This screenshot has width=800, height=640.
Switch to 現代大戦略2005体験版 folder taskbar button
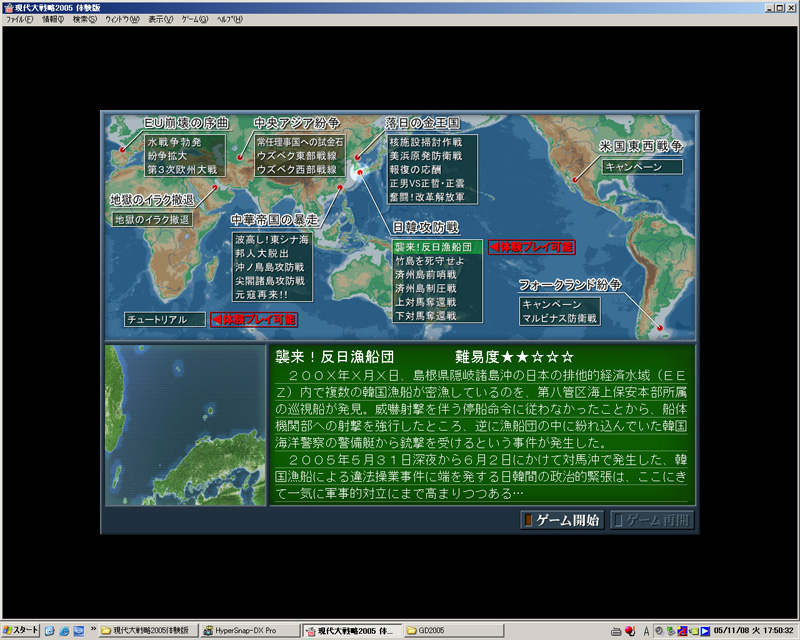click(x=148, y=631)
